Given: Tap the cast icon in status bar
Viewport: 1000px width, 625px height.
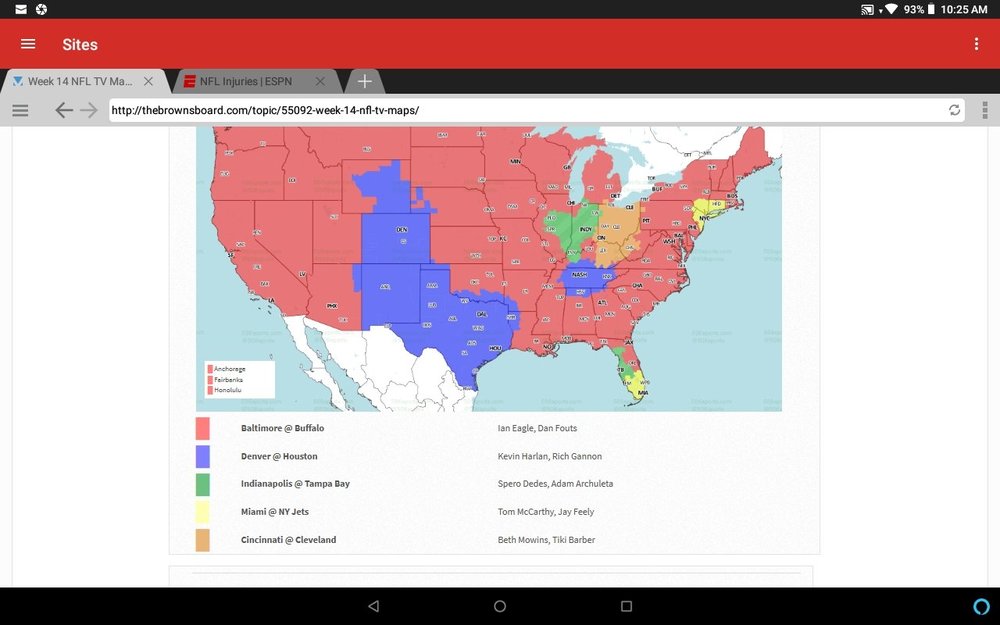Looking at the screenshot, I should [867, 10].
